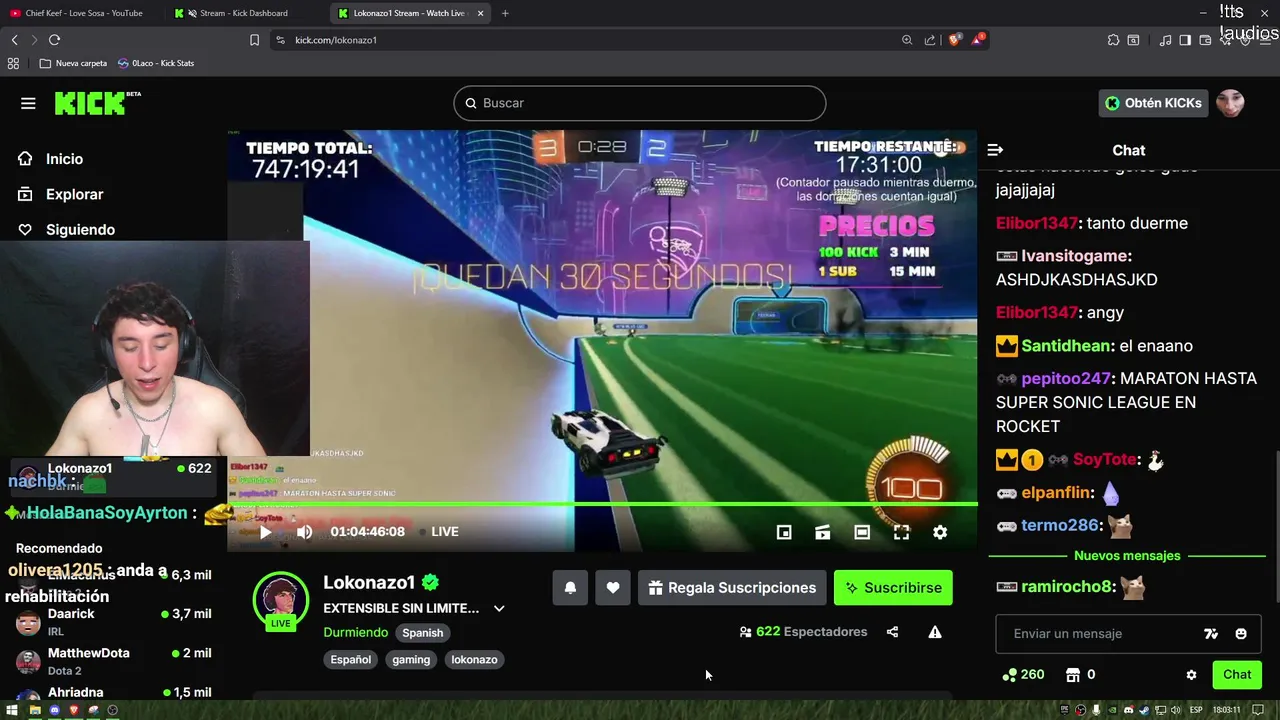This screenshot has height=720, width=1280.
Task: Close the Lokonazo1 Stream tab
Action: pyautogui.click(x=480, y=13)
